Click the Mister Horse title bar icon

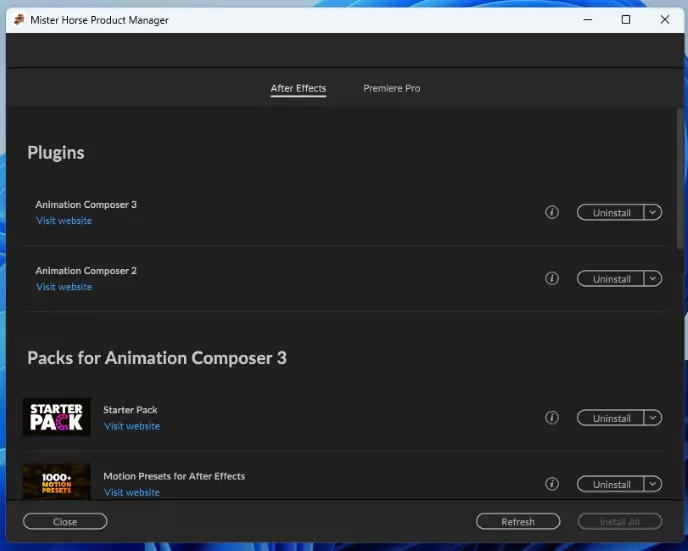pos(19,20)
